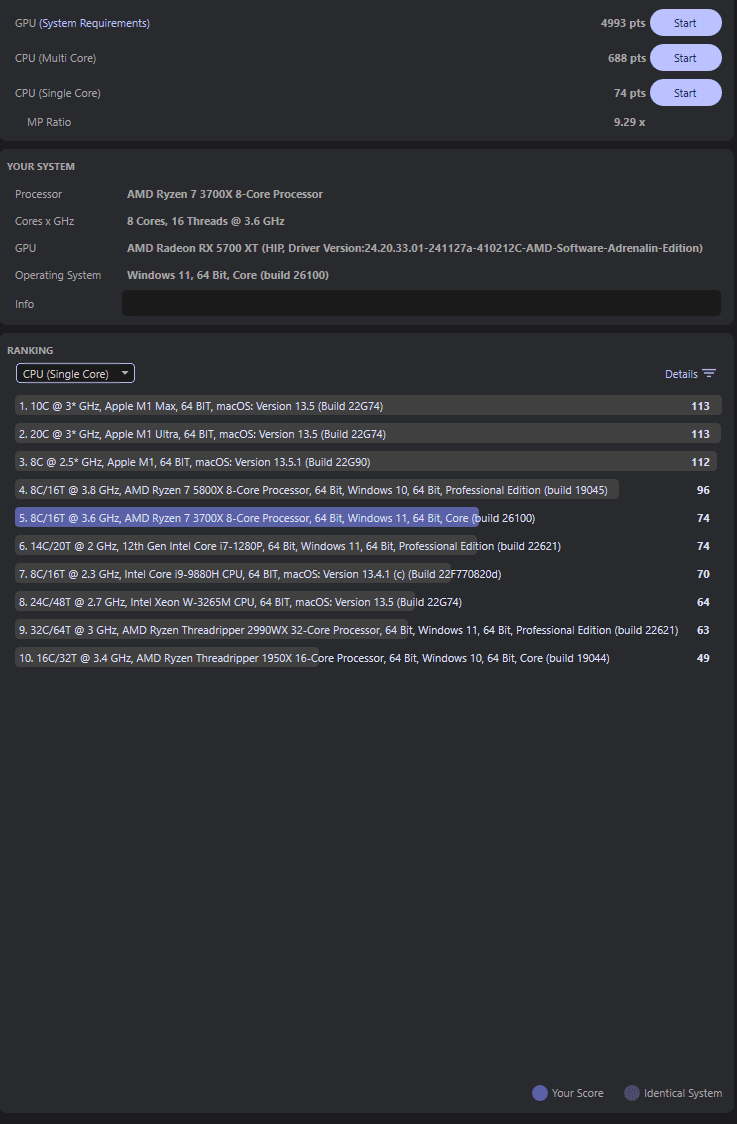Click the Details filter icon
737x1124 pixels.
pyautogui.click(x=709, y=373)
